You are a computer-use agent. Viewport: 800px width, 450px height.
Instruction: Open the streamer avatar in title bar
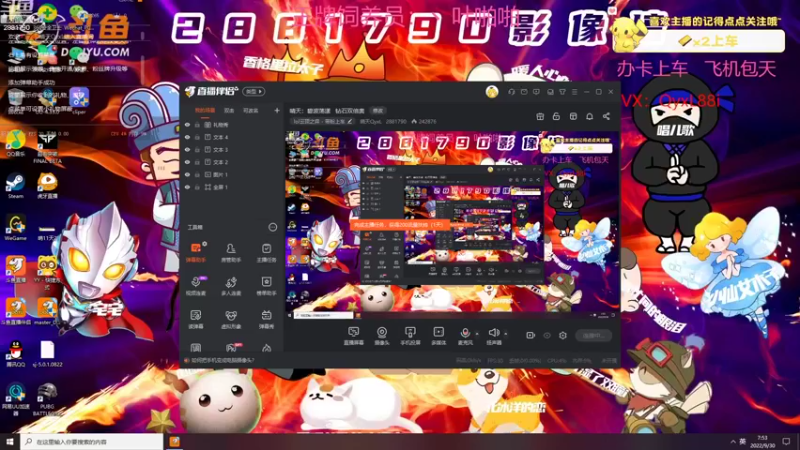[492, 92]
